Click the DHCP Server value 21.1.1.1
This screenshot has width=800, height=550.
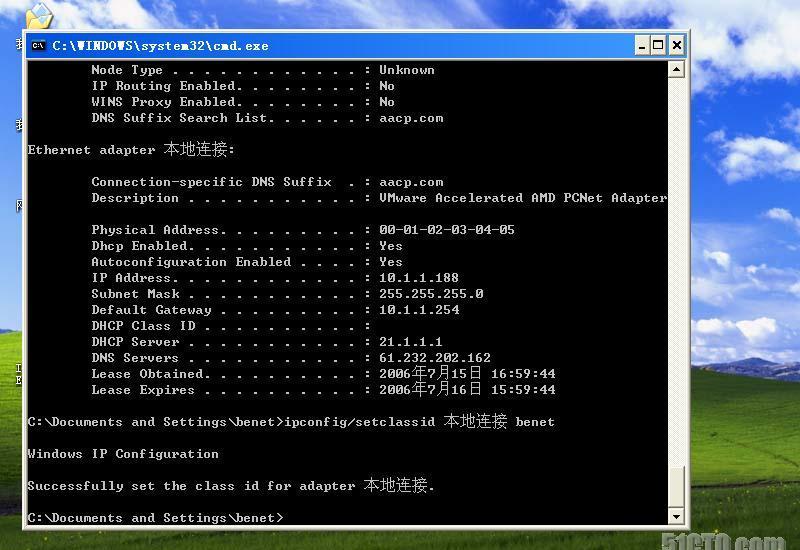(410, 342)
